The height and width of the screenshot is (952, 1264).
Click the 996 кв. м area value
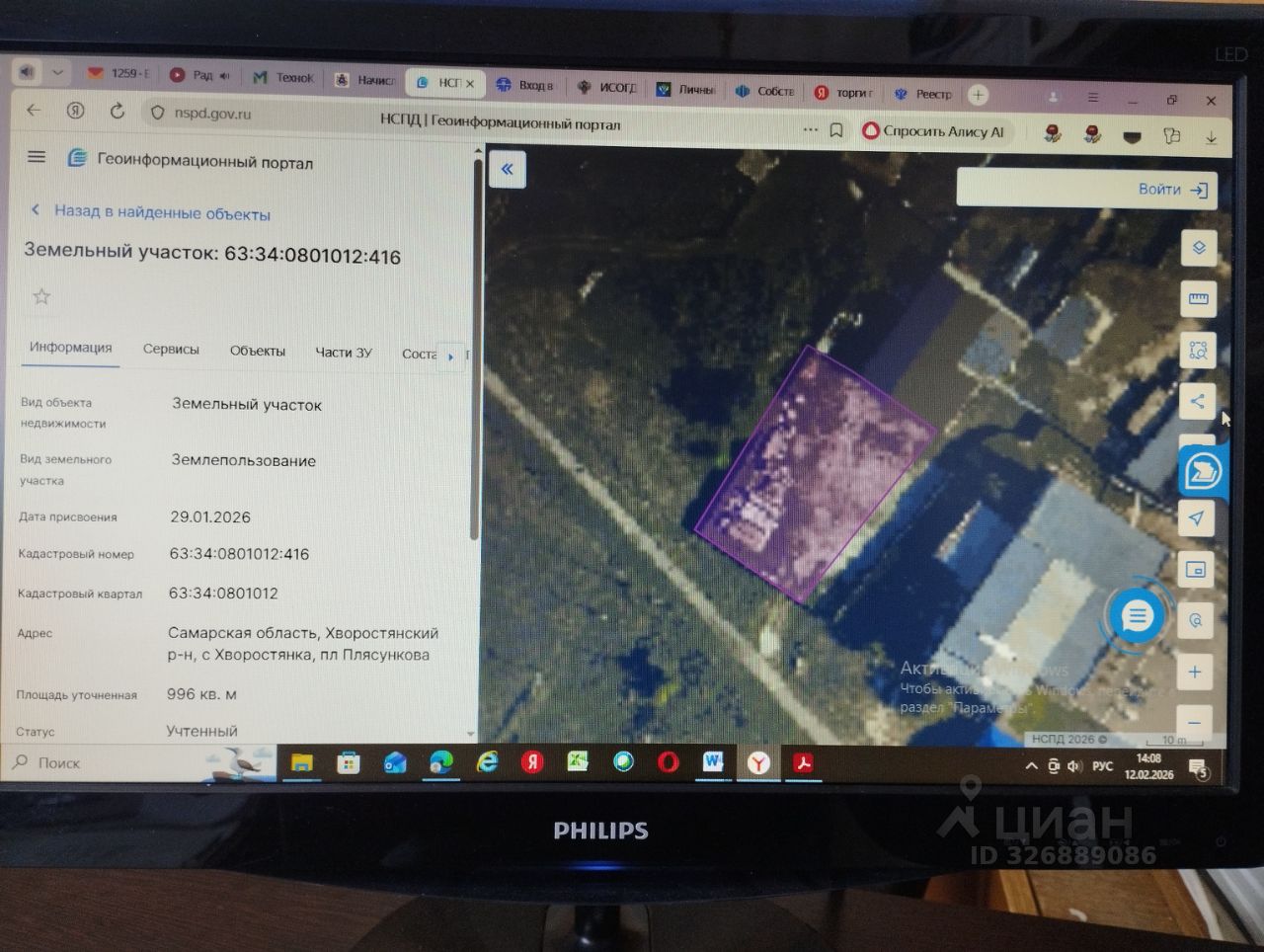[x=201, y=694]
